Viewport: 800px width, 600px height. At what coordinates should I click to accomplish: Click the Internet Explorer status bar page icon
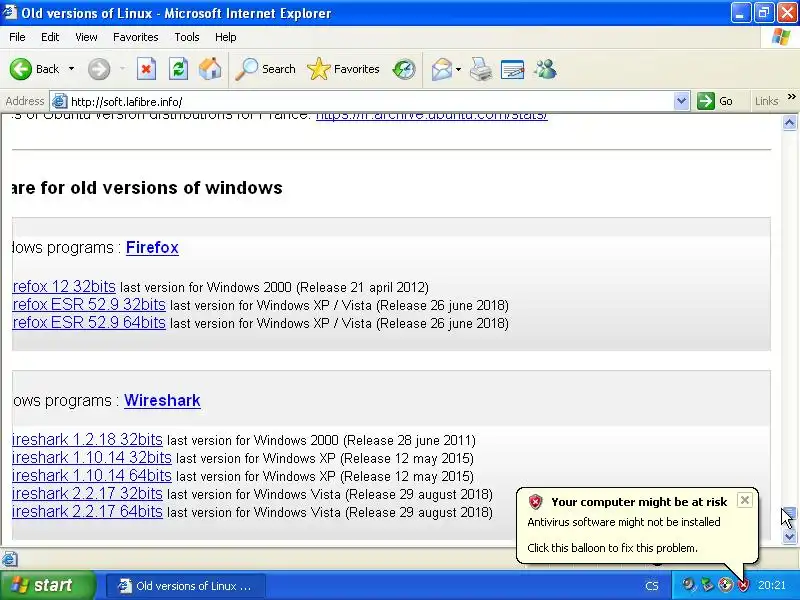pyautogui.click(x=10, y=559)
